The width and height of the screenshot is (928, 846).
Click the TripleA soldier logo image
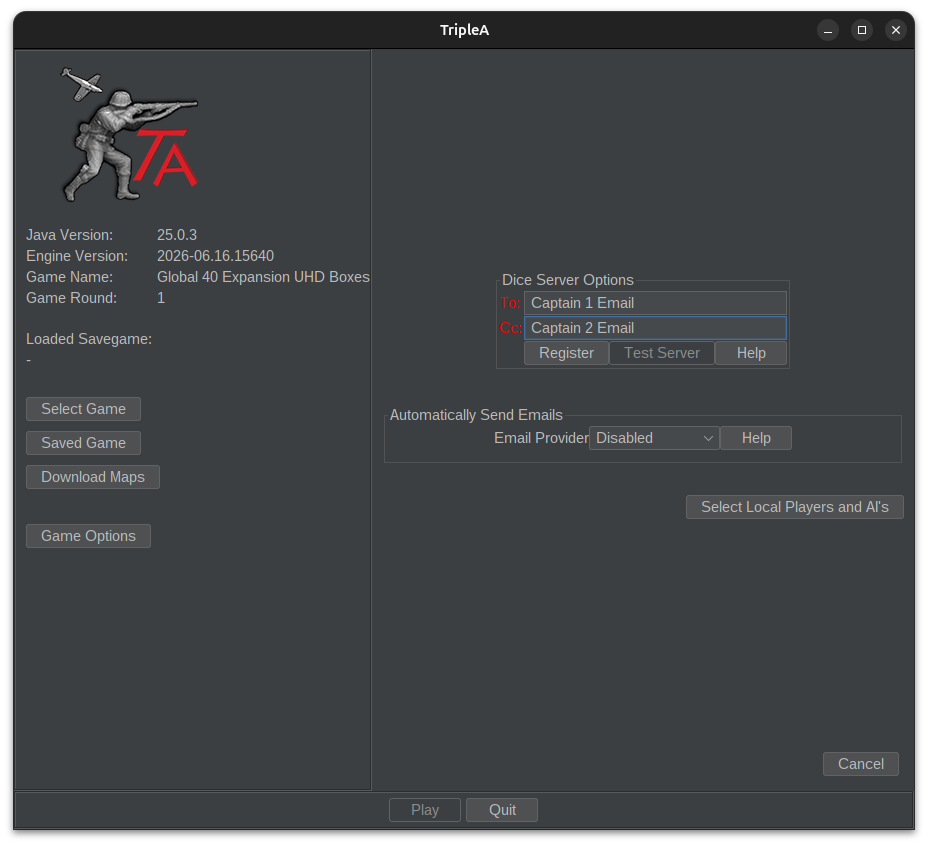point(130,135)
